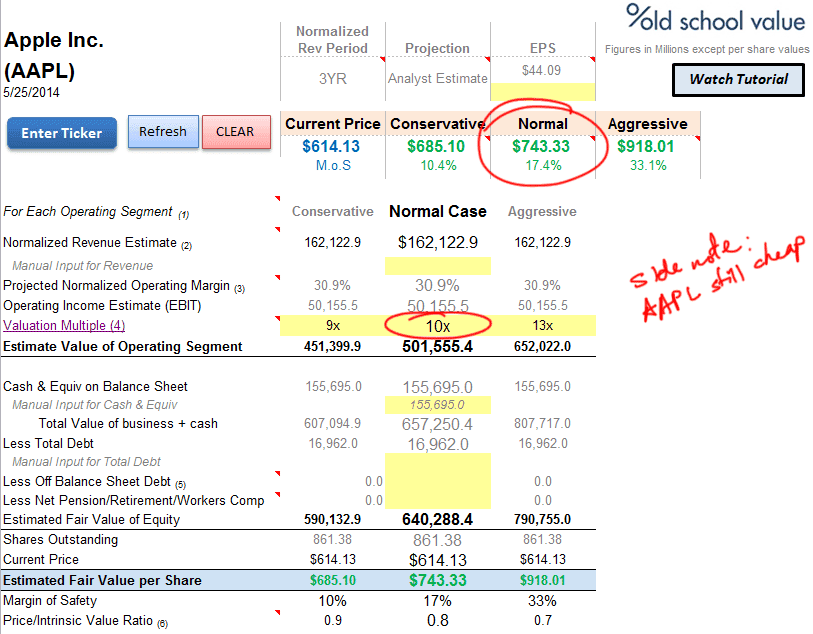Screen dimensions: 813x634
Task: Select the Estimated Fair Value per Share label
Action: (102, 580)
